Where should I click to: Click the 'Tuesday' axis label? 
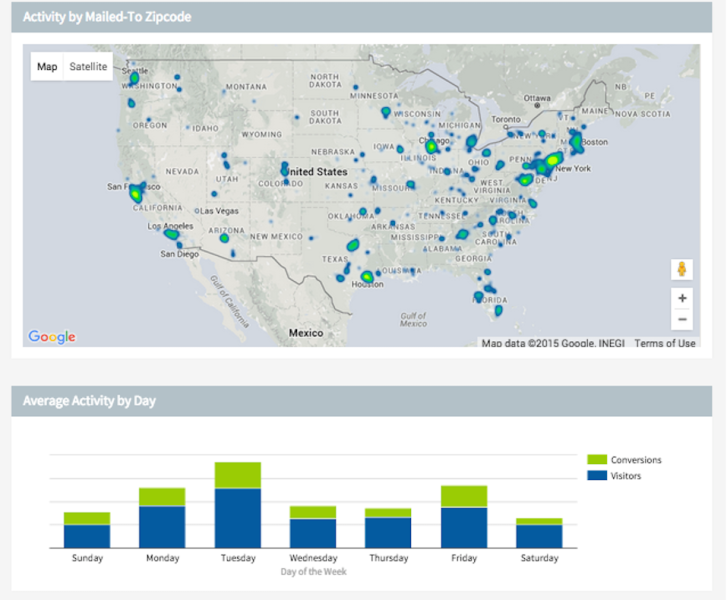(238, 558)
